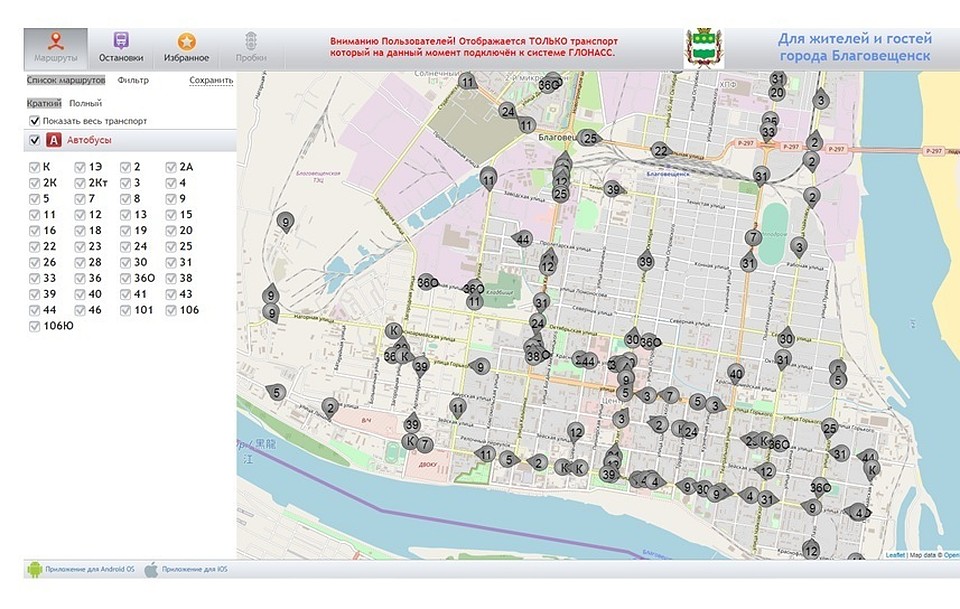Viewport: 960px width, 609px height.
Task: Open the Leaflet attribution link
Action: pos(895,555)
